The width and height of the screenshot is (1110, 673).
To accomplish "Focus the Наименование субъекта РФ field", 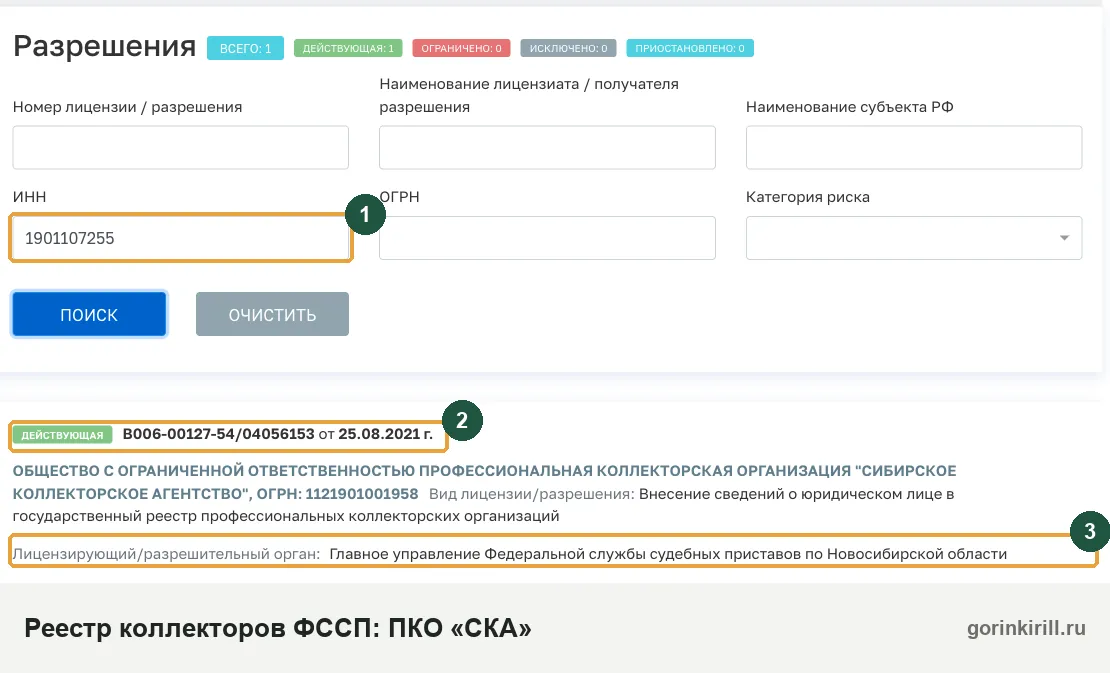I will click(914, 147).
